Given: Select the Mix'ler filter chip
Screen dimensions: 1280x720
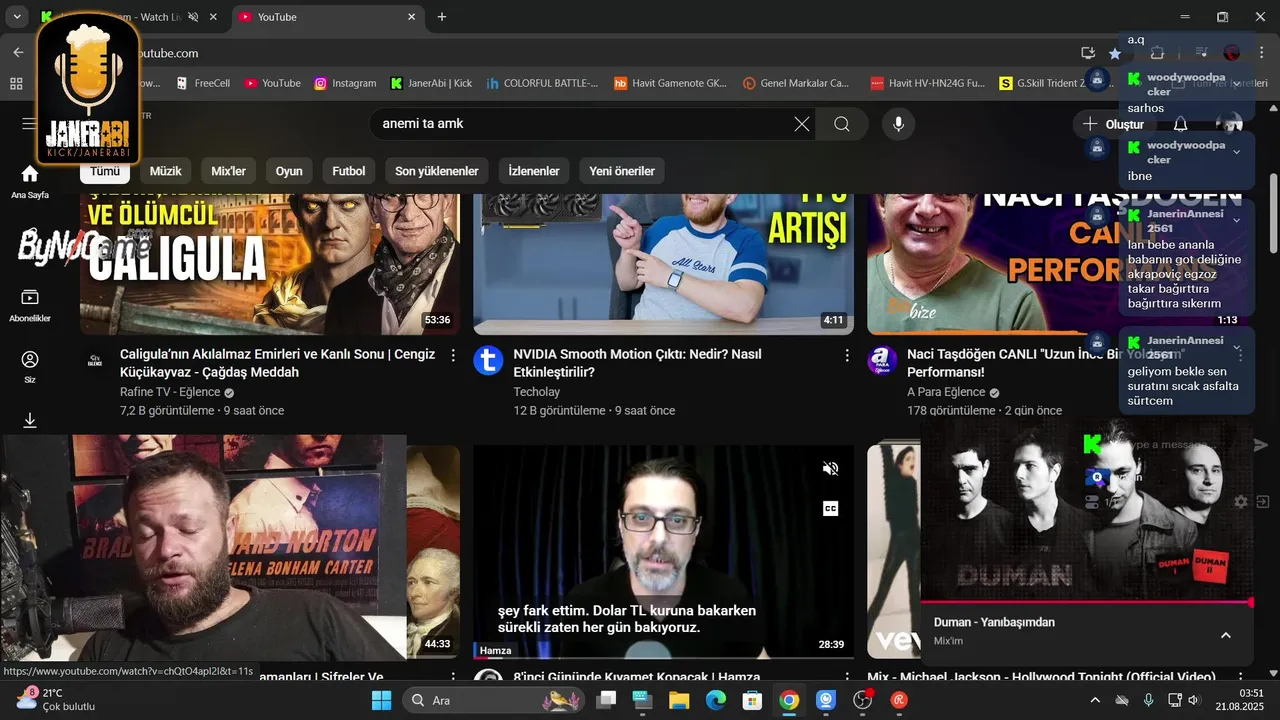Looking at the screenshot, I should (x=229, y=171).
